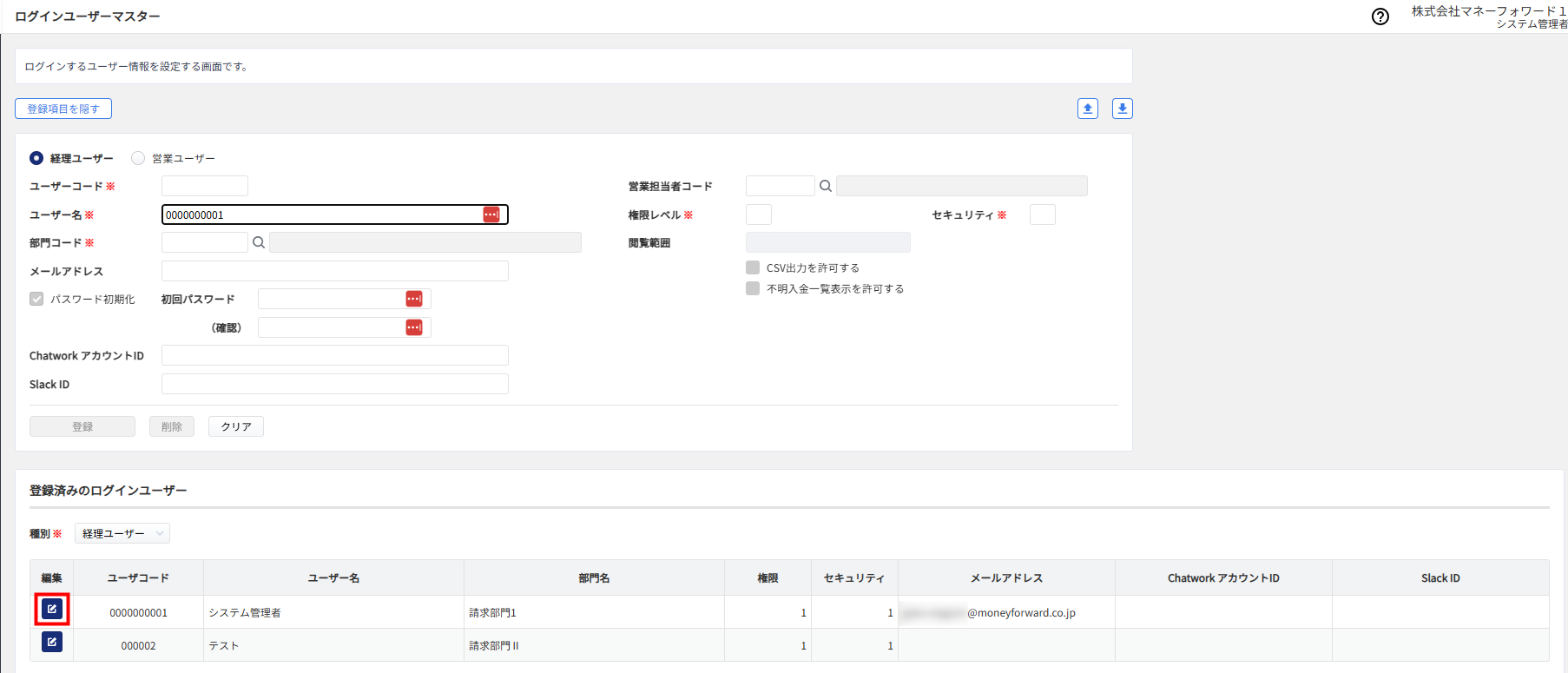
Task: Click the ユーザーコード input field
Action: tap(205, 186)
